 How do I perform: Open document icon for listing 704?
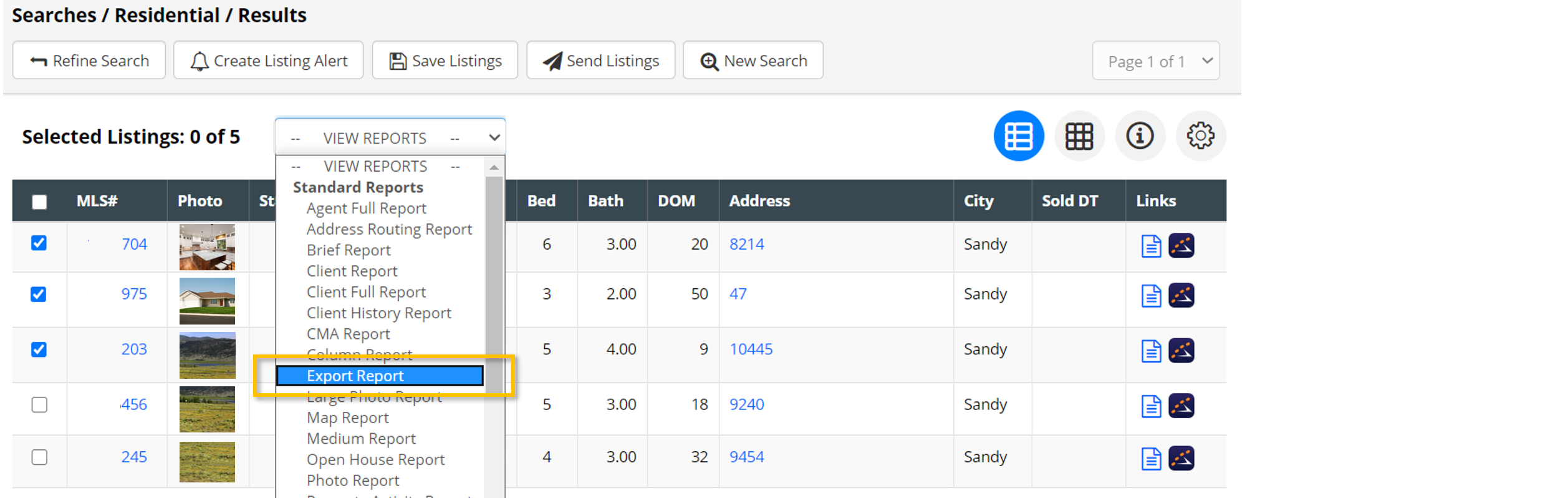(x=1151, y=246)
